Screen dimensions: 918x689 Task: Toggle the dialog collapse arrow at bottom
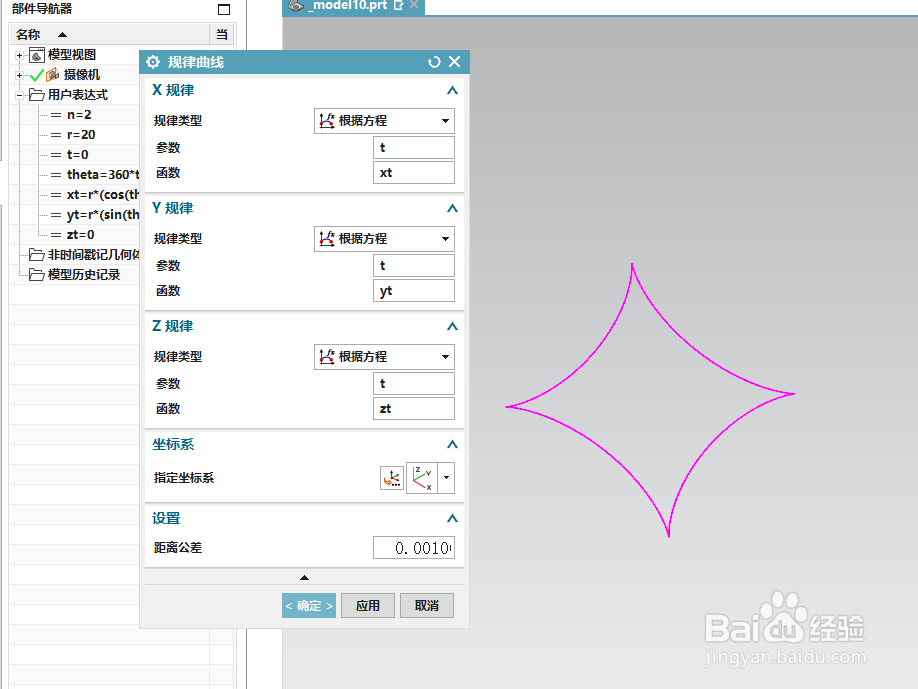(304, 577)
